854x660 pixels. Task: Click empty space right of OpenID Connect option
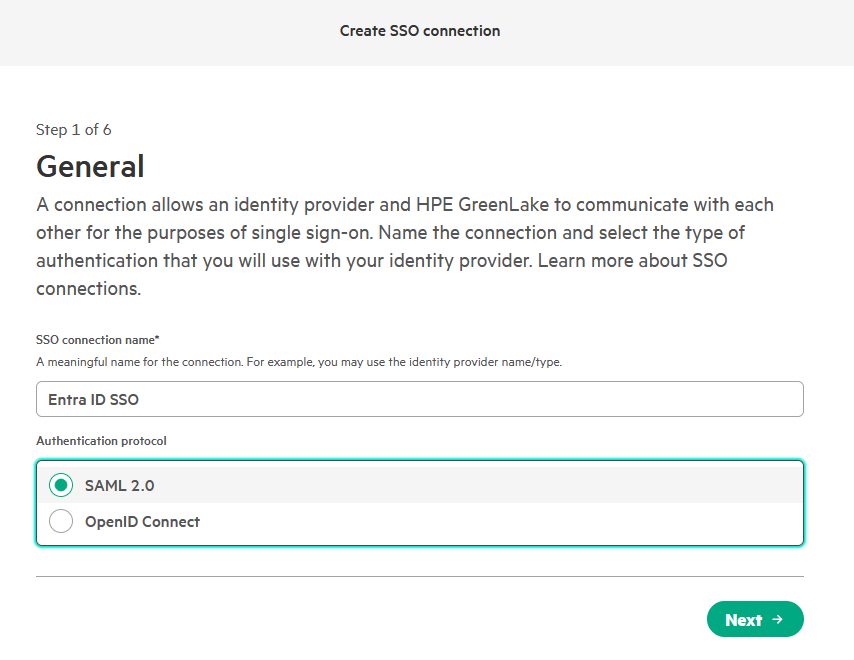(x=500, y=521)
